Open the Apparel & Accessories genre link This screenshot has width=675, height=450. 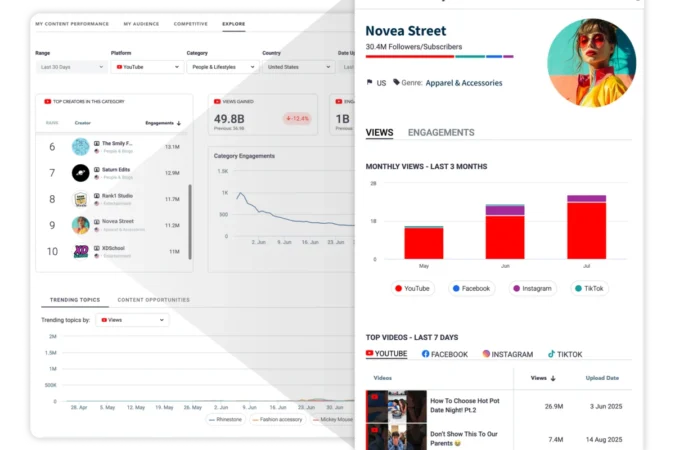[464, 83]
